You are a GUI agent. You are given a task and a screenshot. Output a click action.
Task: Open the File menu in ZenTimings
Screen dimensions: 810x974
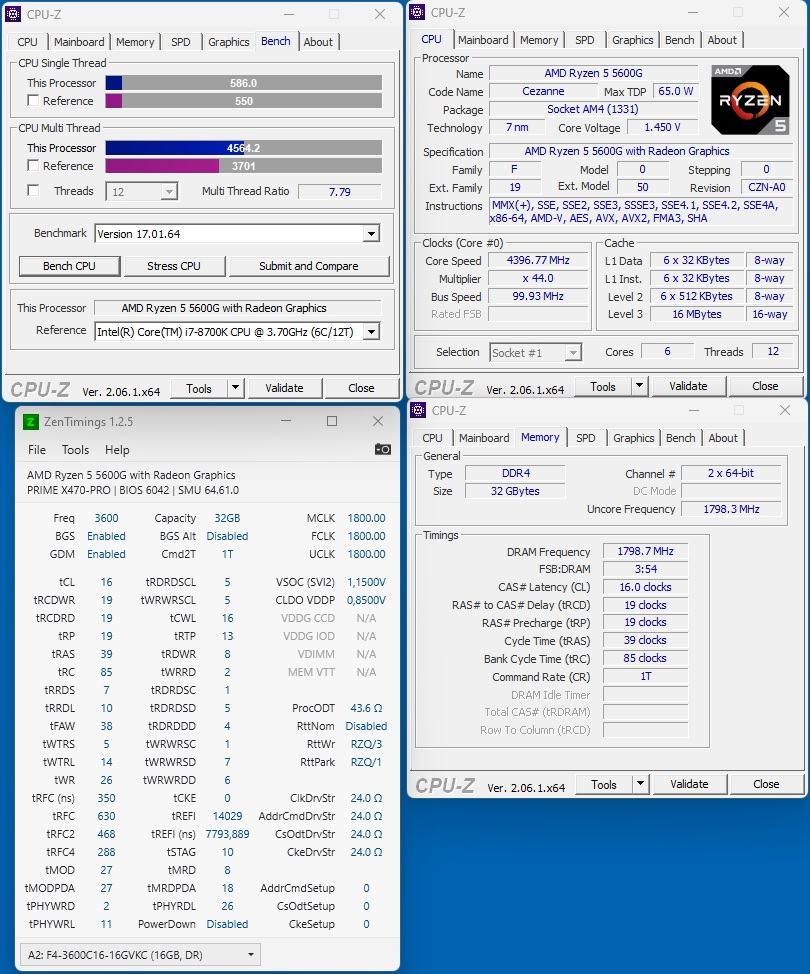(x=37, y=450)
